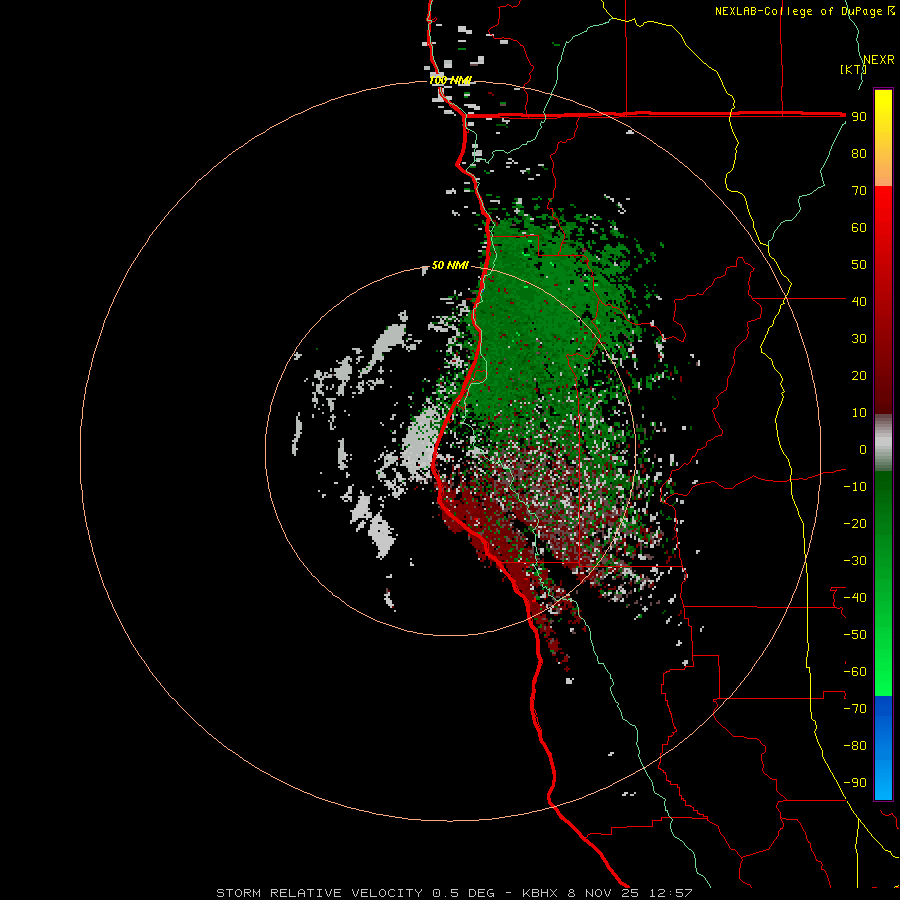This screenshot has height=900, width=900.
Task: Click the -30 value on the velocity scale
Action: click(855, 561)
